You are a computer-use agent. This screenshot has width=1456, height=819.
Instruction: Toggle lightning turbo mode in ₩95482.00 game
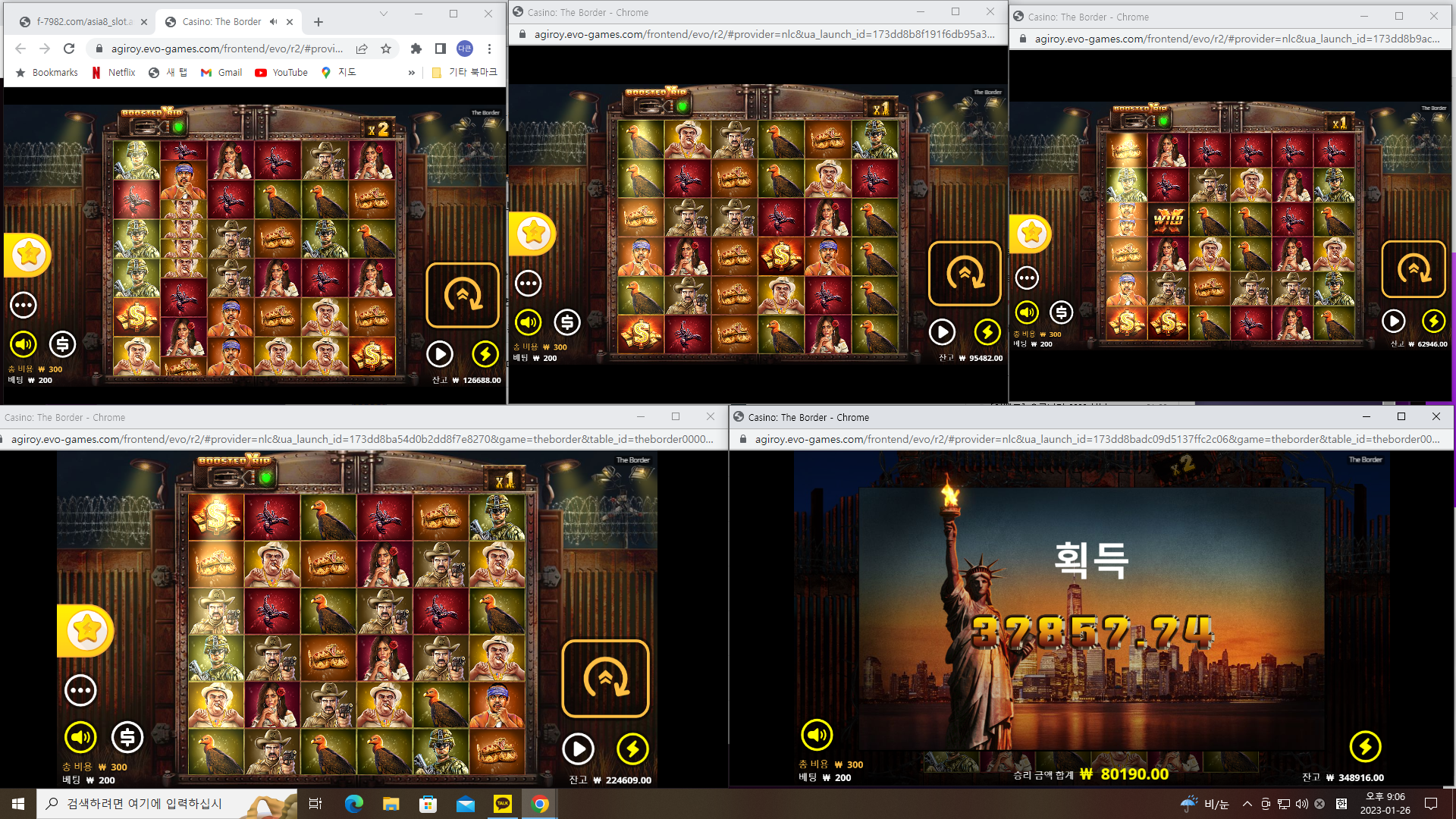tap(987, 331)
